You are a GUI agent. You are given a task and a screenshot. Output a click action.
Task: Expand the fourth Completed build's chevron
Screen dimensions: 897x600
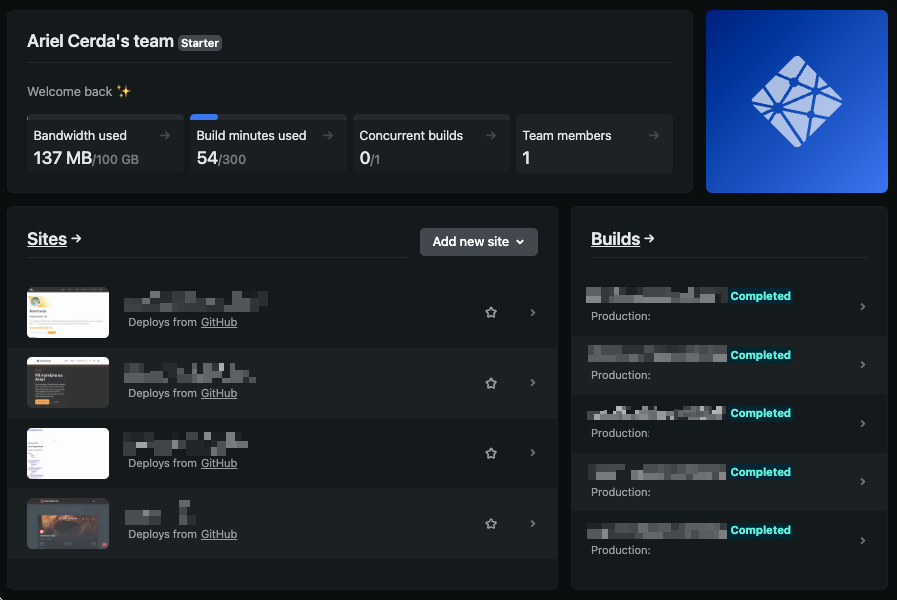click(x=863, y=482)
